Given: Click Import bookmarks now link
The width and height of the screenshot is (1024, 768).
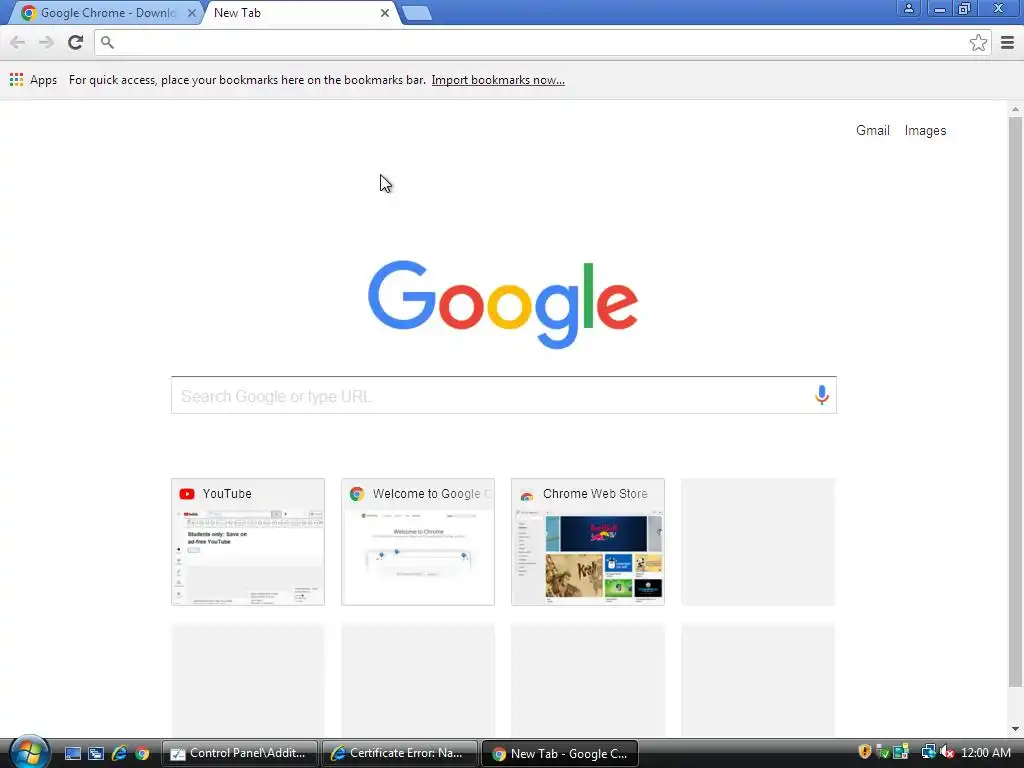Looking at the screenshot, I should [498, 80].
